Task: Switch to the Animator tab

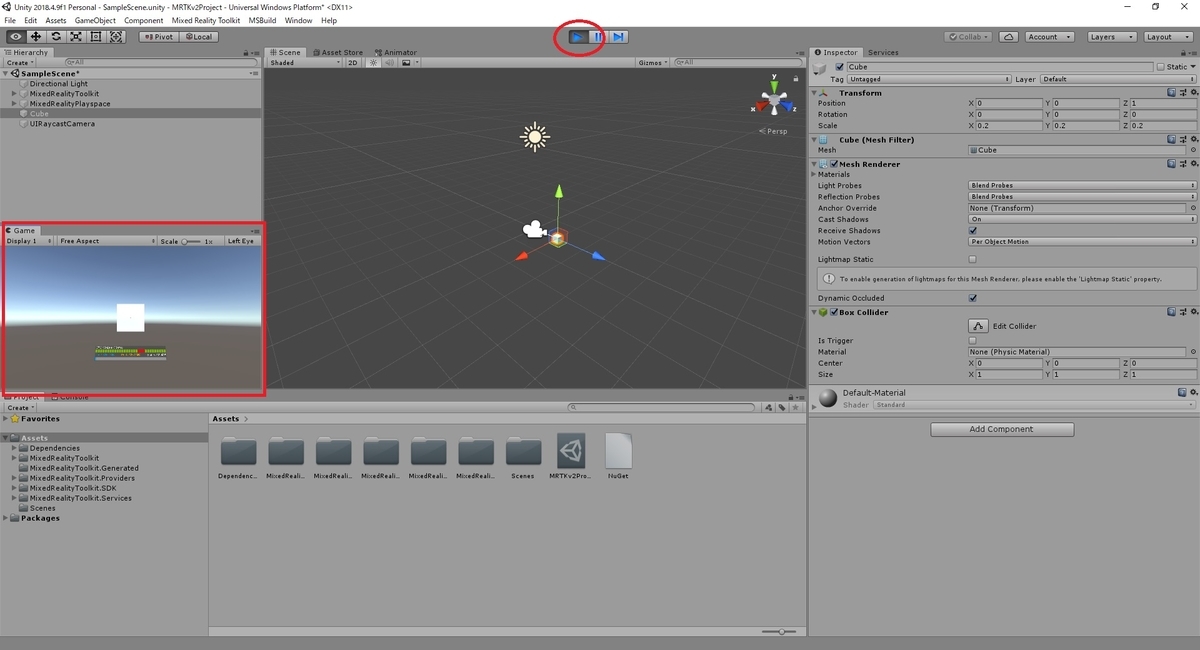Action: [x=396, y=53]
